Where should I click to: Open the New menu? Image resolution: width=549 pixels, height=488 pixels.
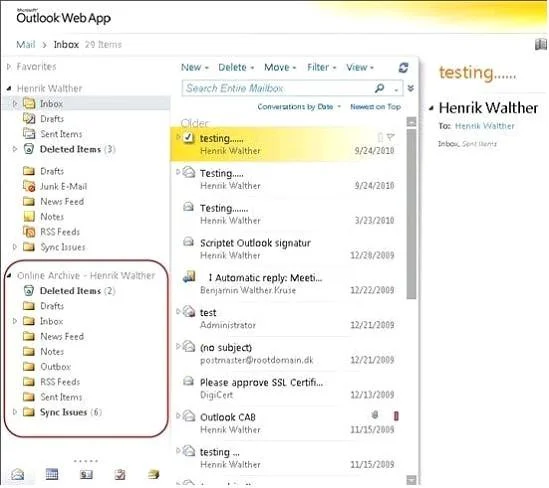(195, 67)
